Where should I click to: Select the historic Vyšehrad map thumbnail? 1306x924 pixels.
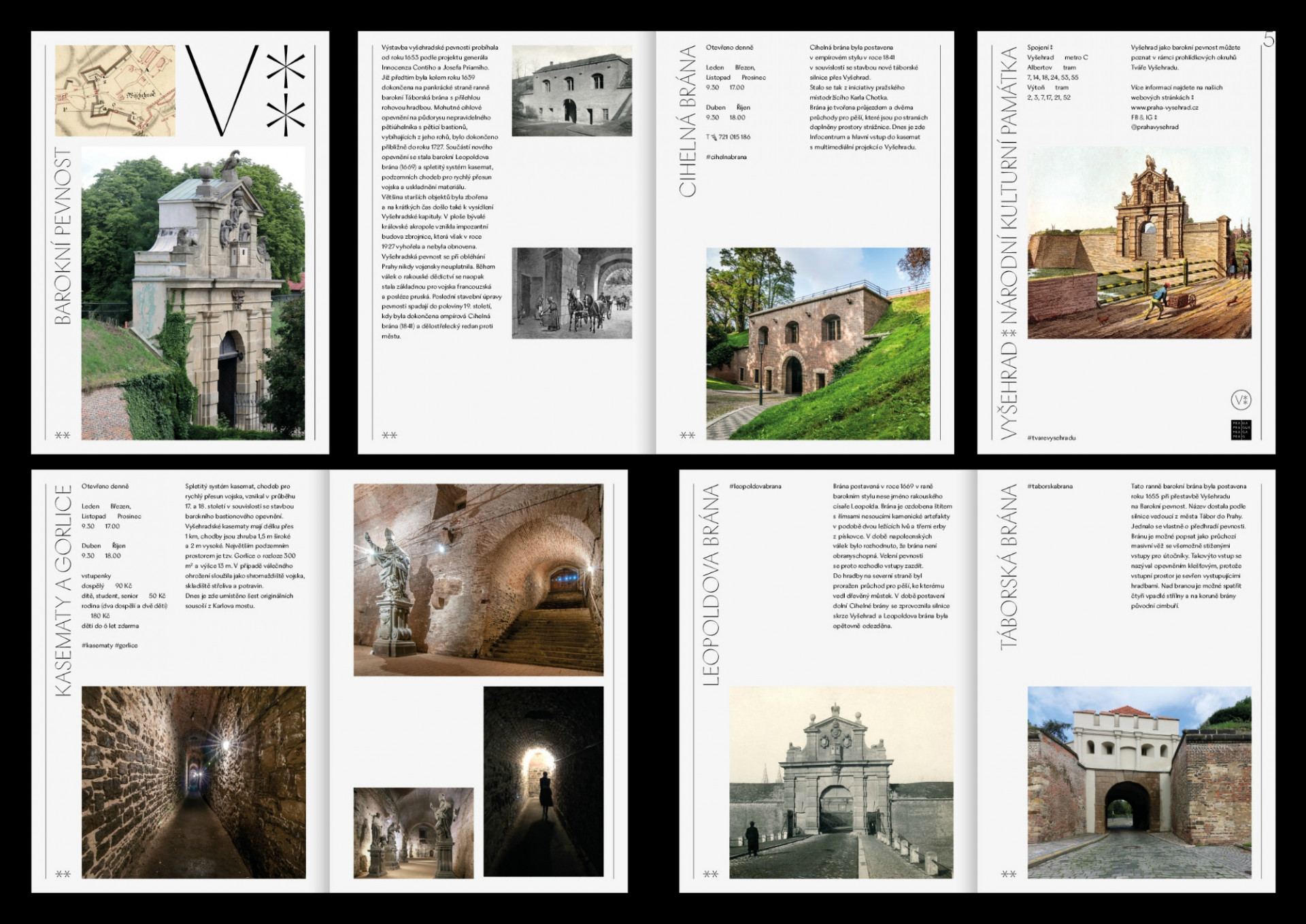coord(114,90)
